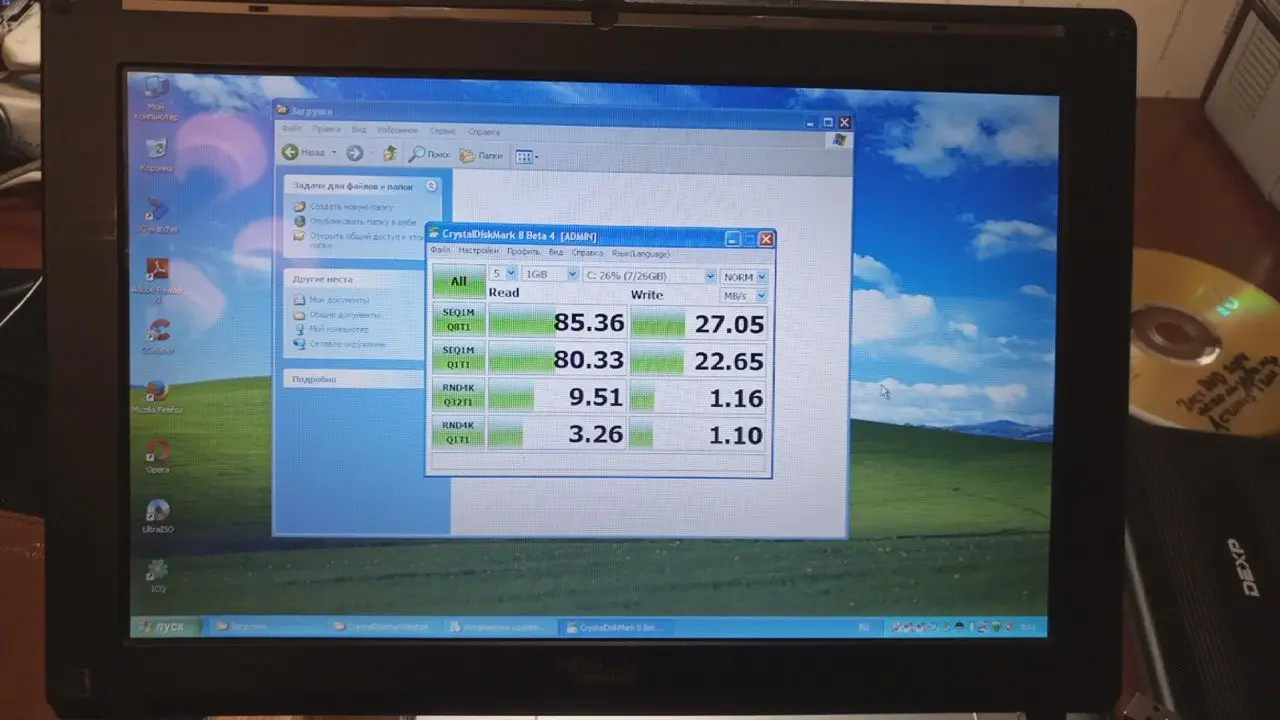This screenshot has height=720, width=1280.
Task: Open the Вид menu in CrystalDiskMark
Action: [555, 252]
